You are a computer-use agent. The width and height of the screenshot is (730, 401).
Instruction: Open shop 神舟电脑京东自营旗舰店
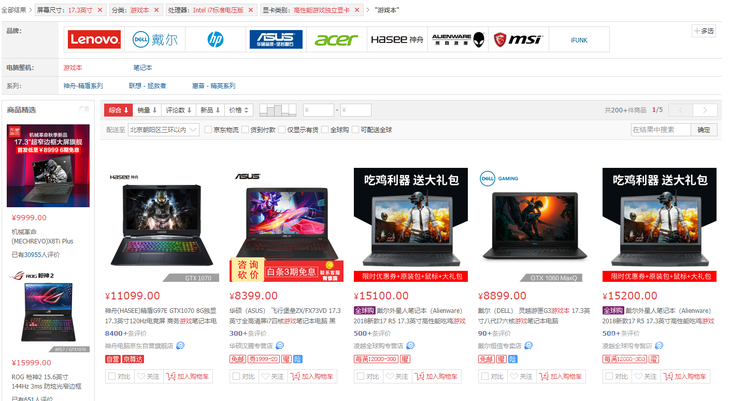point(139,346)
